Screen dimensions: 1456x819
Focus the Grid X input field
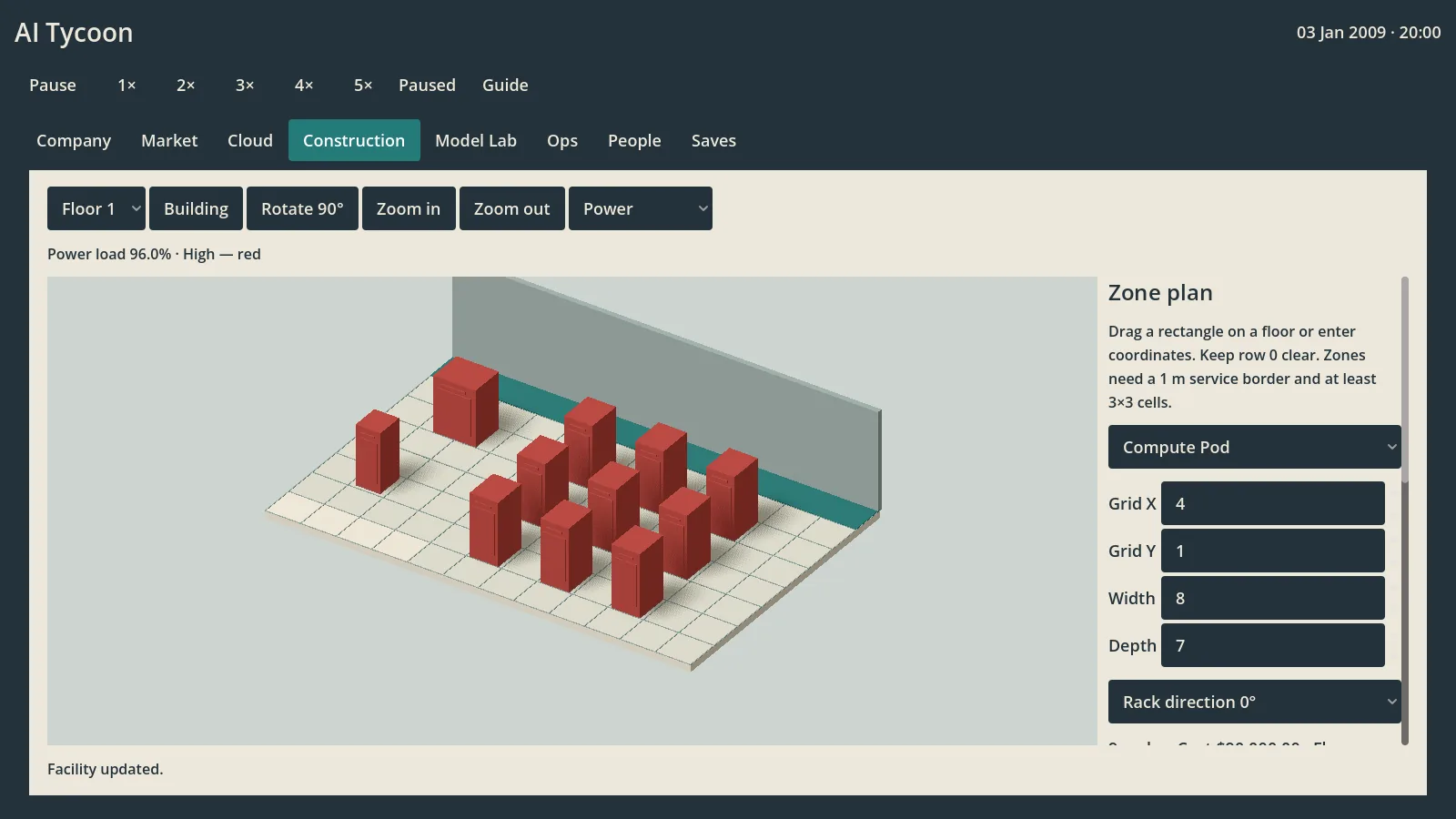coord(1273,503)
